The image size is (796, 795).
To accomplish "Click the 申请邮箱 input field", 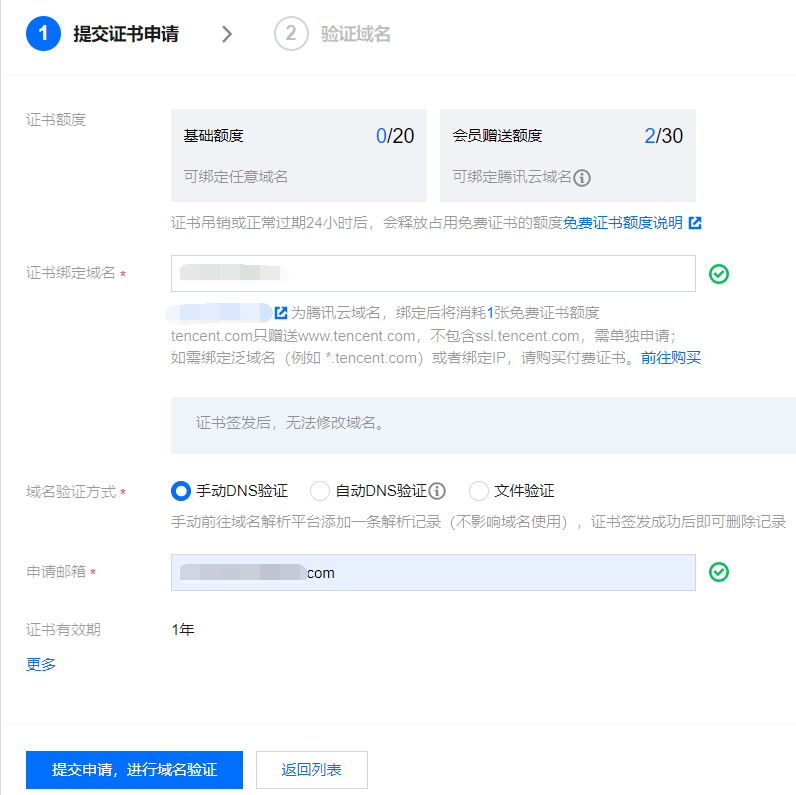I will pyautogui.click(x=433, y=572).
